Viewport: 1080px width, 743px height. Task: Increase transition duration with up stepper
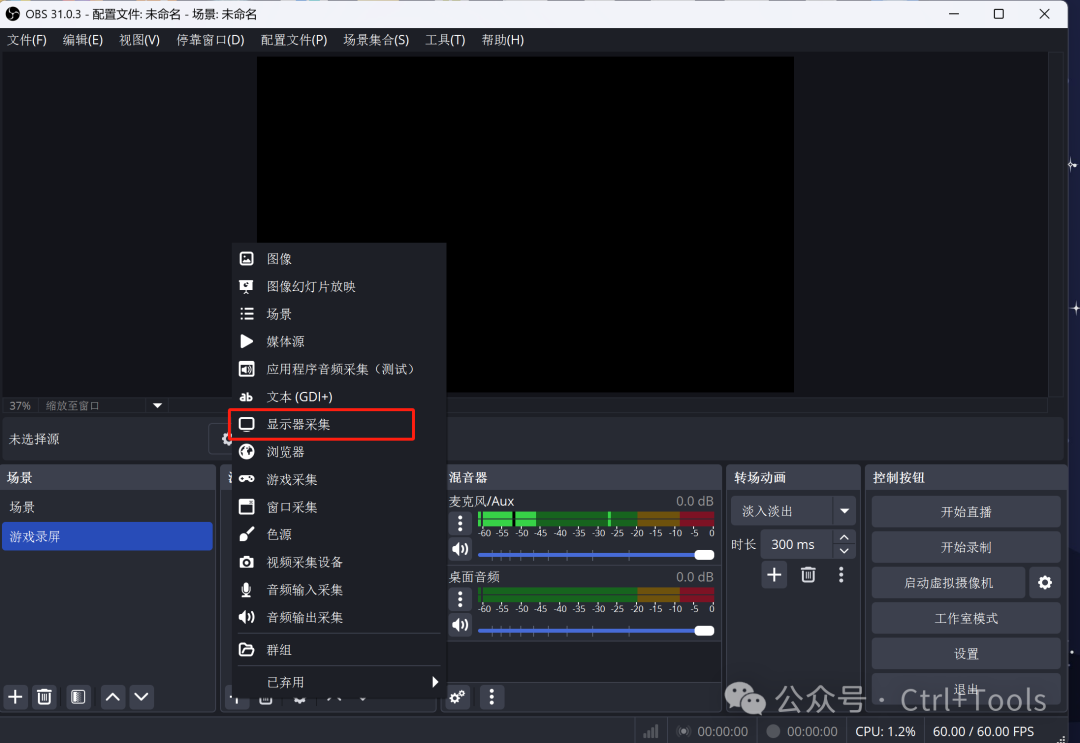click(845, 538)
